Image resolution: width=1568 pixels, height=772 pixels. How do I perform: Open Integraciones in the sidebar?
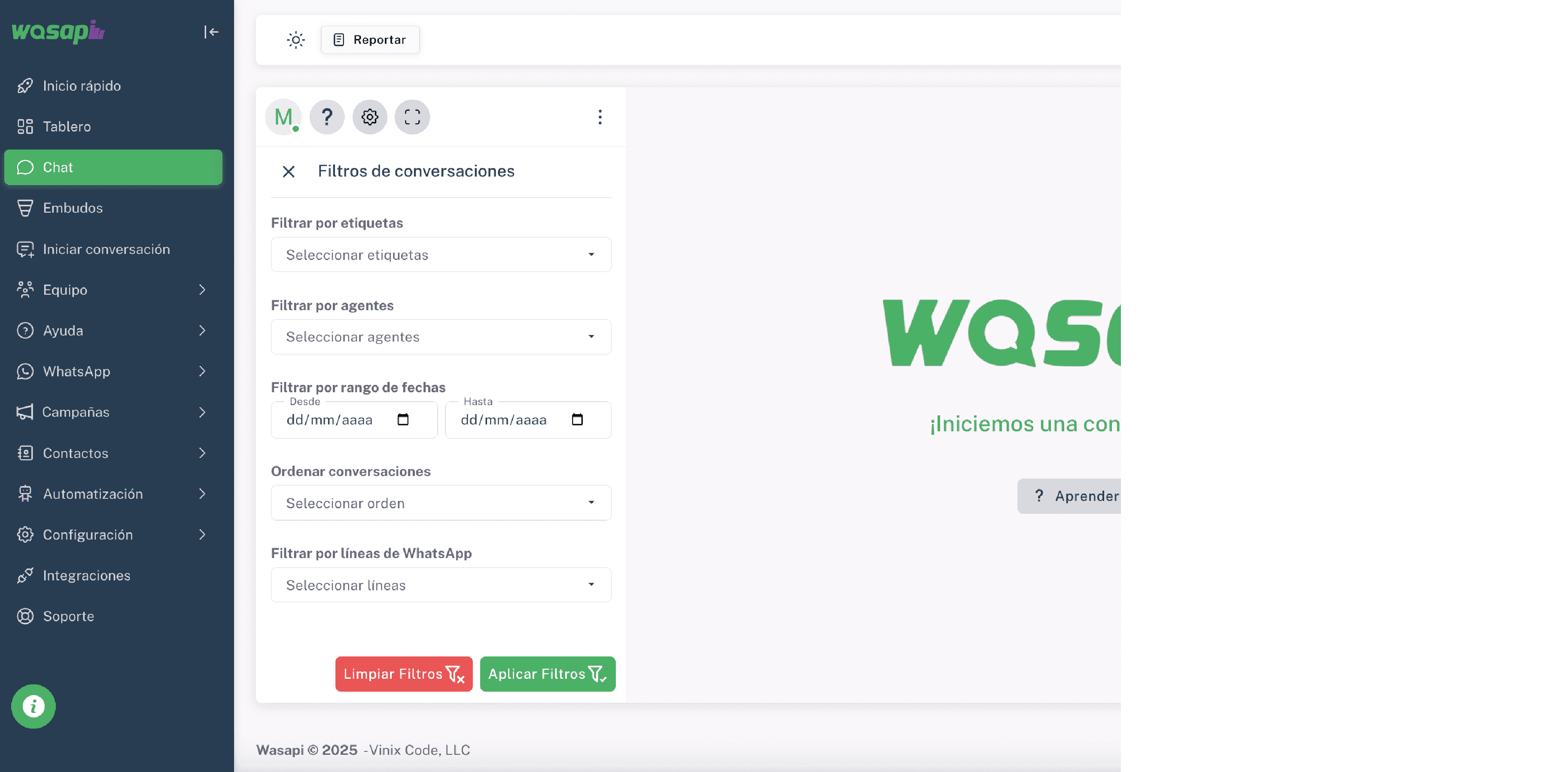click(x=113, y=575)
